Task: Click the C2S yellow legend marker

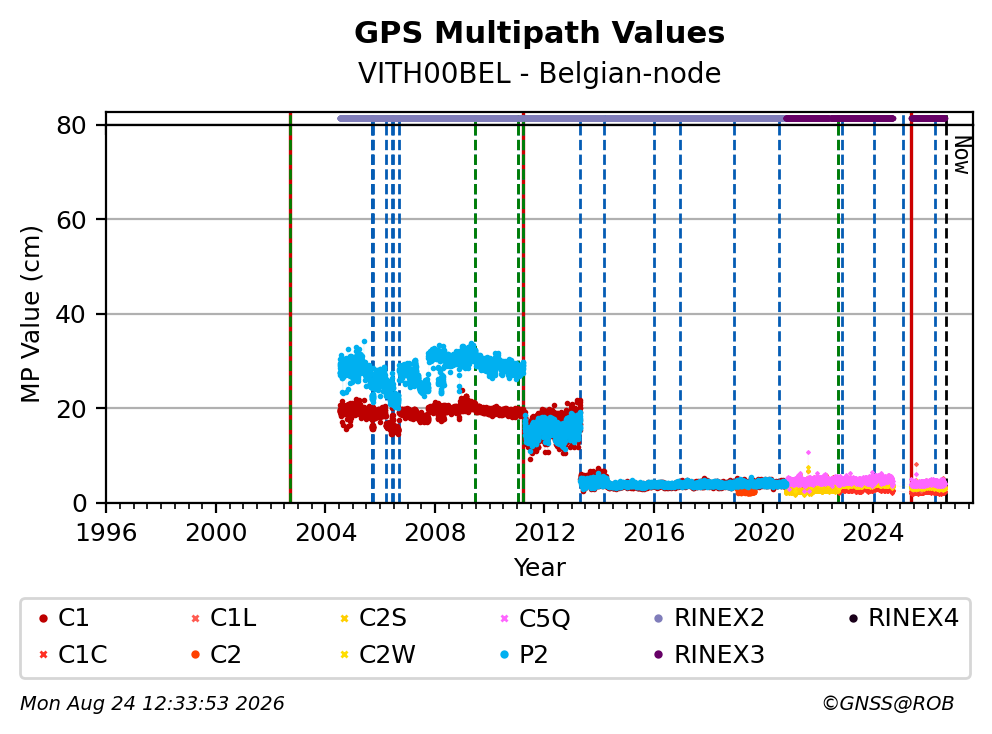Action: click(344, 618)
